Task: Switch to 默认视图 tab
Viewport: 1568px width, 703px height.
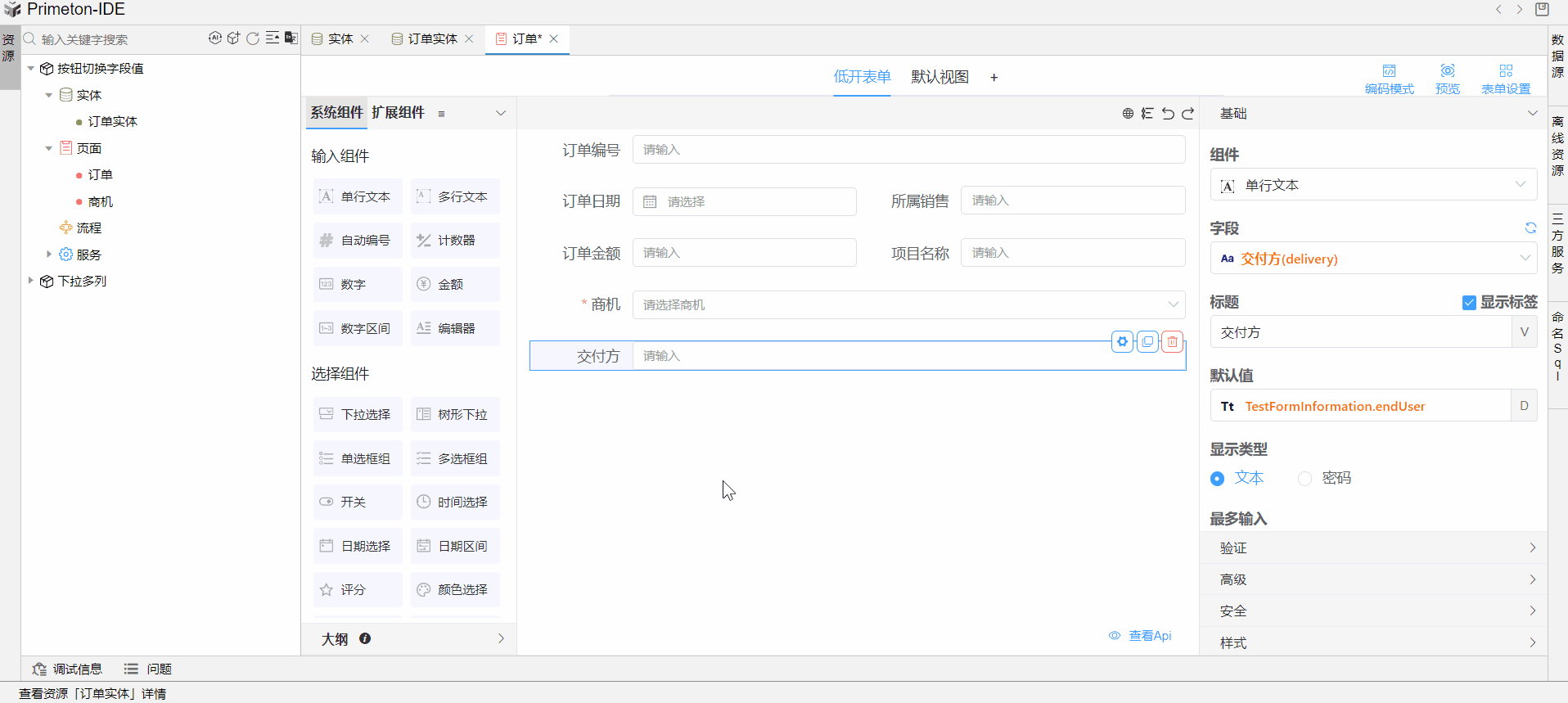Action: [x=939, y=77]
